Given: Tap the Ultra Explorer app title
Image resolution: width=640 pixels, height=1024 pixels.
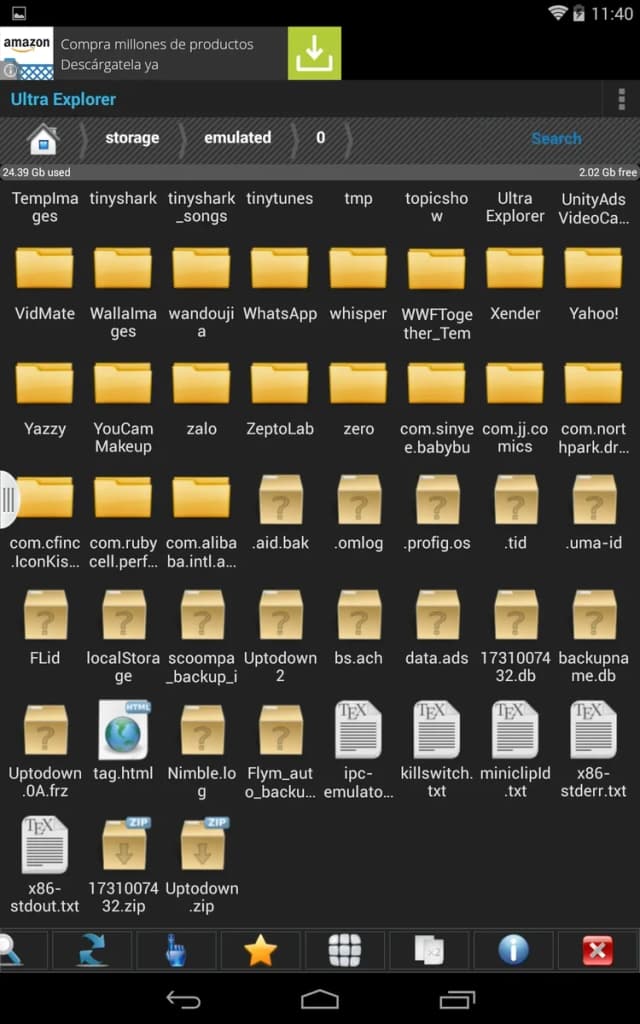Looking at the screenshot, I should [x=63, y=99].
